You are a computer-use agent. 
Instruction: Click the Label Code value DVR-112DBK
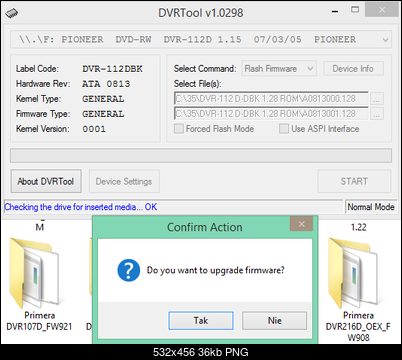click(112, 69)
